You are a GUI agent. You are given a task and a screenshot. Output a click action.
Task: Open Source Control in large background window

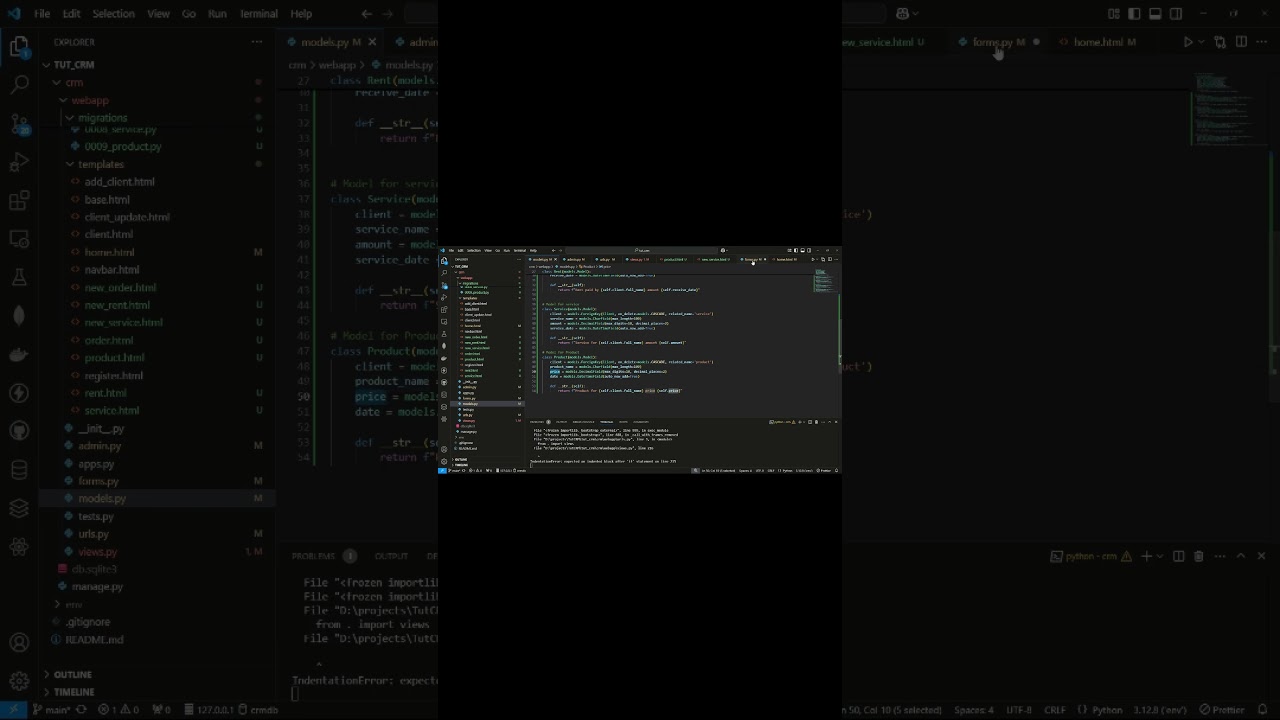(19, 123)
